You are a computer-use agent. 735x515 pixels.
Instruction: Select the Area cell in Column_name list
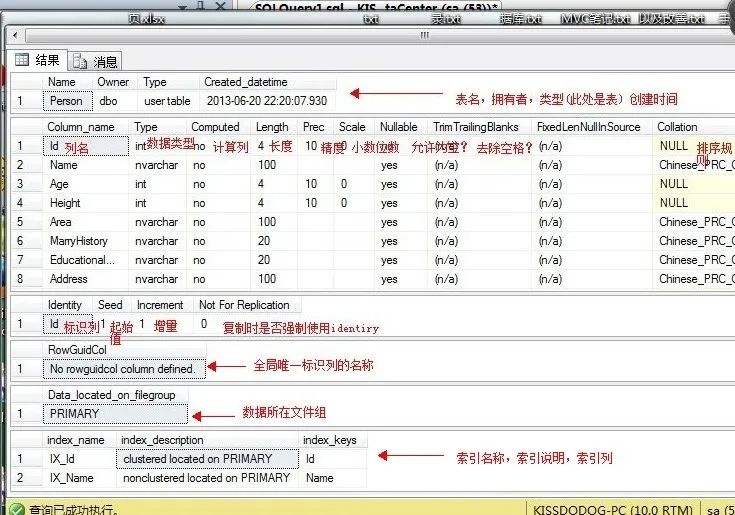[86, 222]
